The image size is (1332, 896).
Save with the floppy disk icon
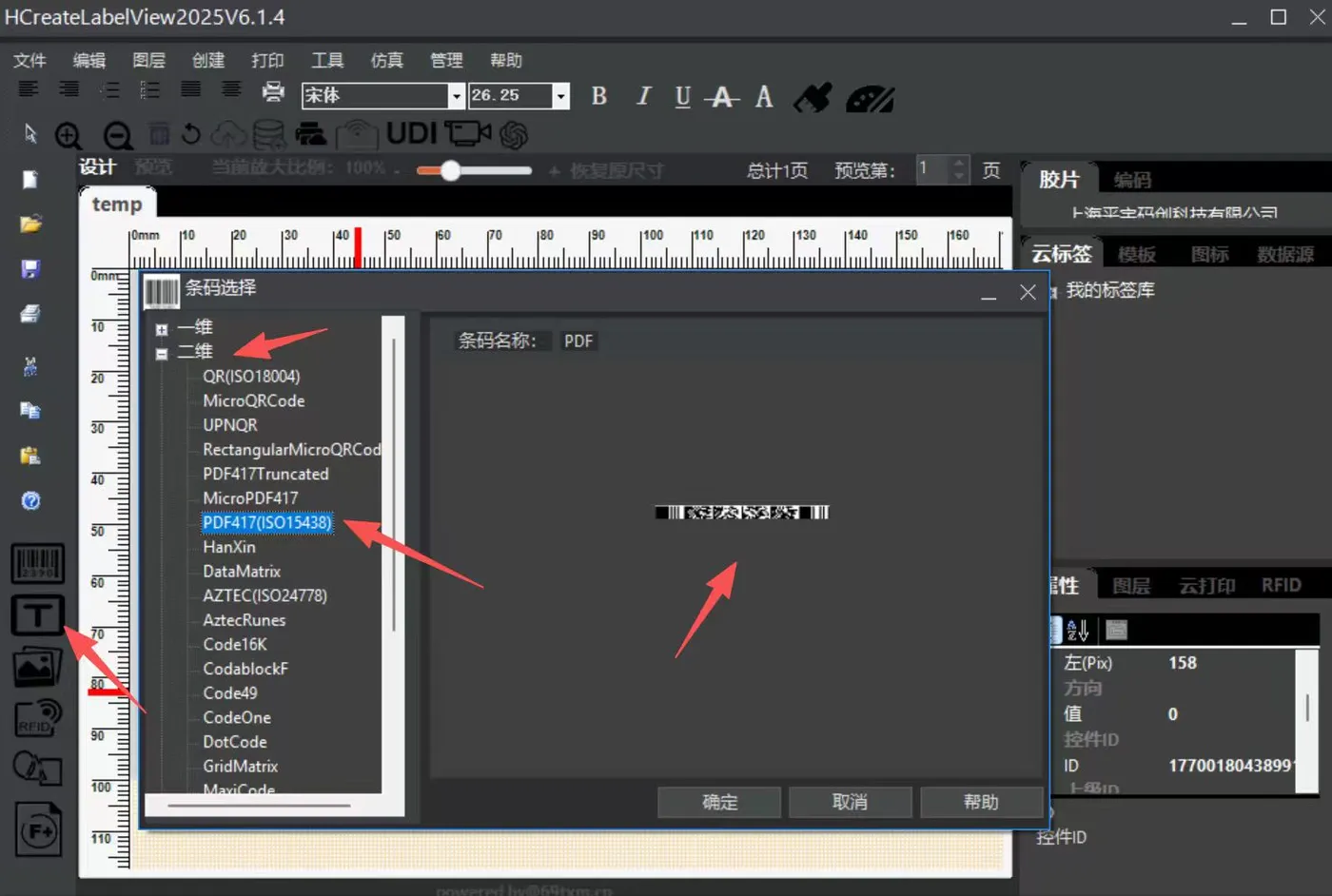pyautogui.click(x=30, y=269)
